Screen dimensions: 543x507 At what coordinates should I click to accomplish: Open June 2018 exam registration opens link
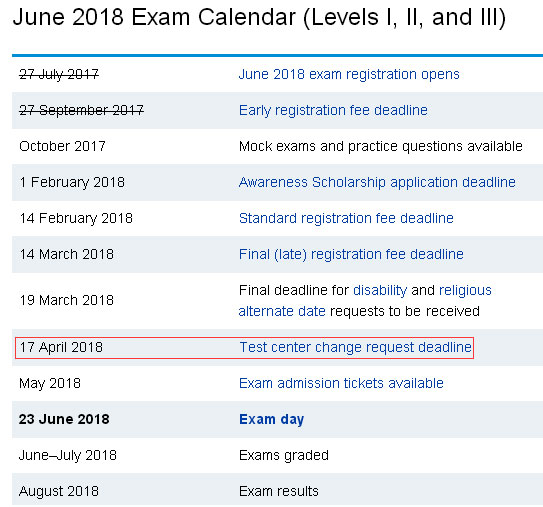pos(349,74)
